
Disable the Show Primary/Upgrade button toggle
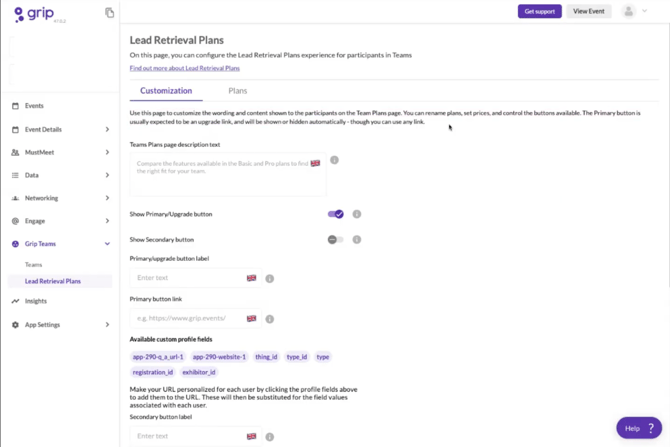coord(336,214)
